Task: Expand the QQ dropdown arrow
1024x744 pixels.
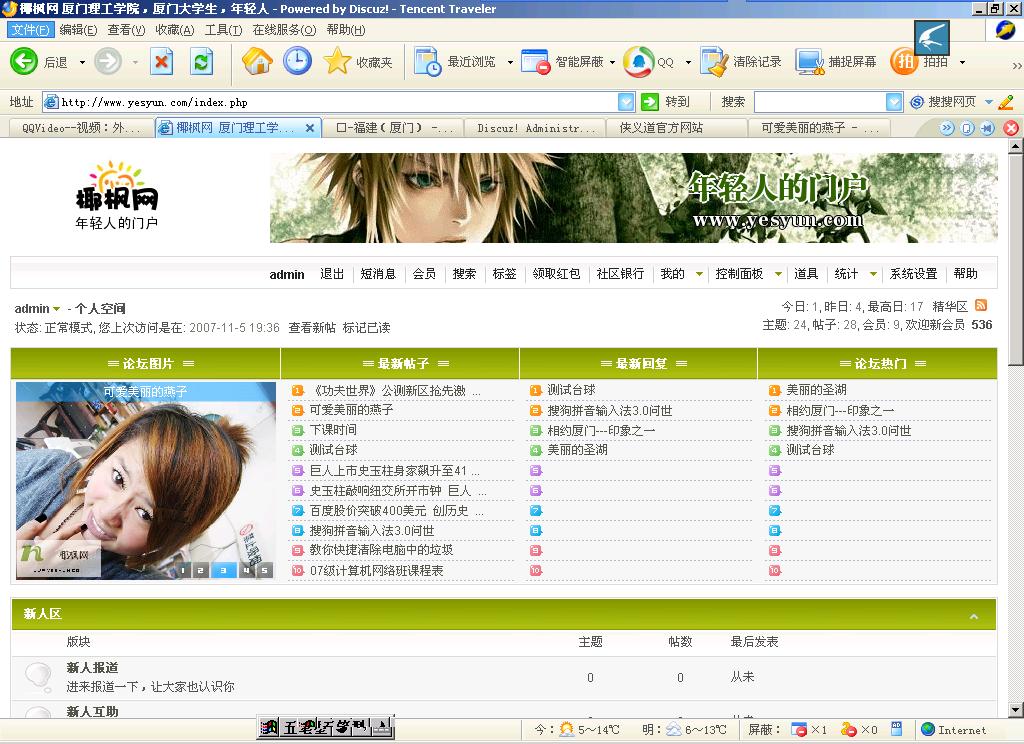Action: click(688, 63)
